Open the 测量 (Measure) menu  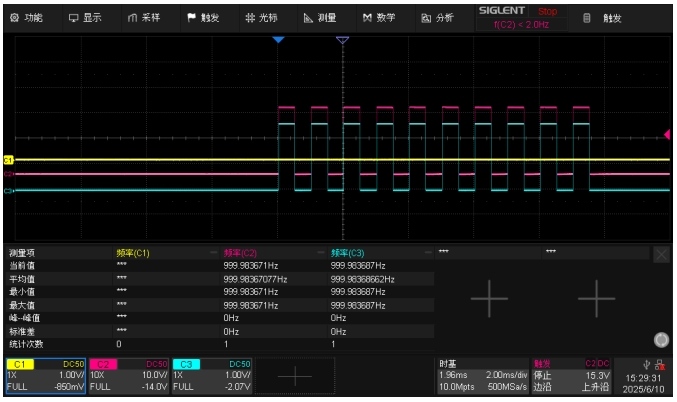[x=321, y=17]
